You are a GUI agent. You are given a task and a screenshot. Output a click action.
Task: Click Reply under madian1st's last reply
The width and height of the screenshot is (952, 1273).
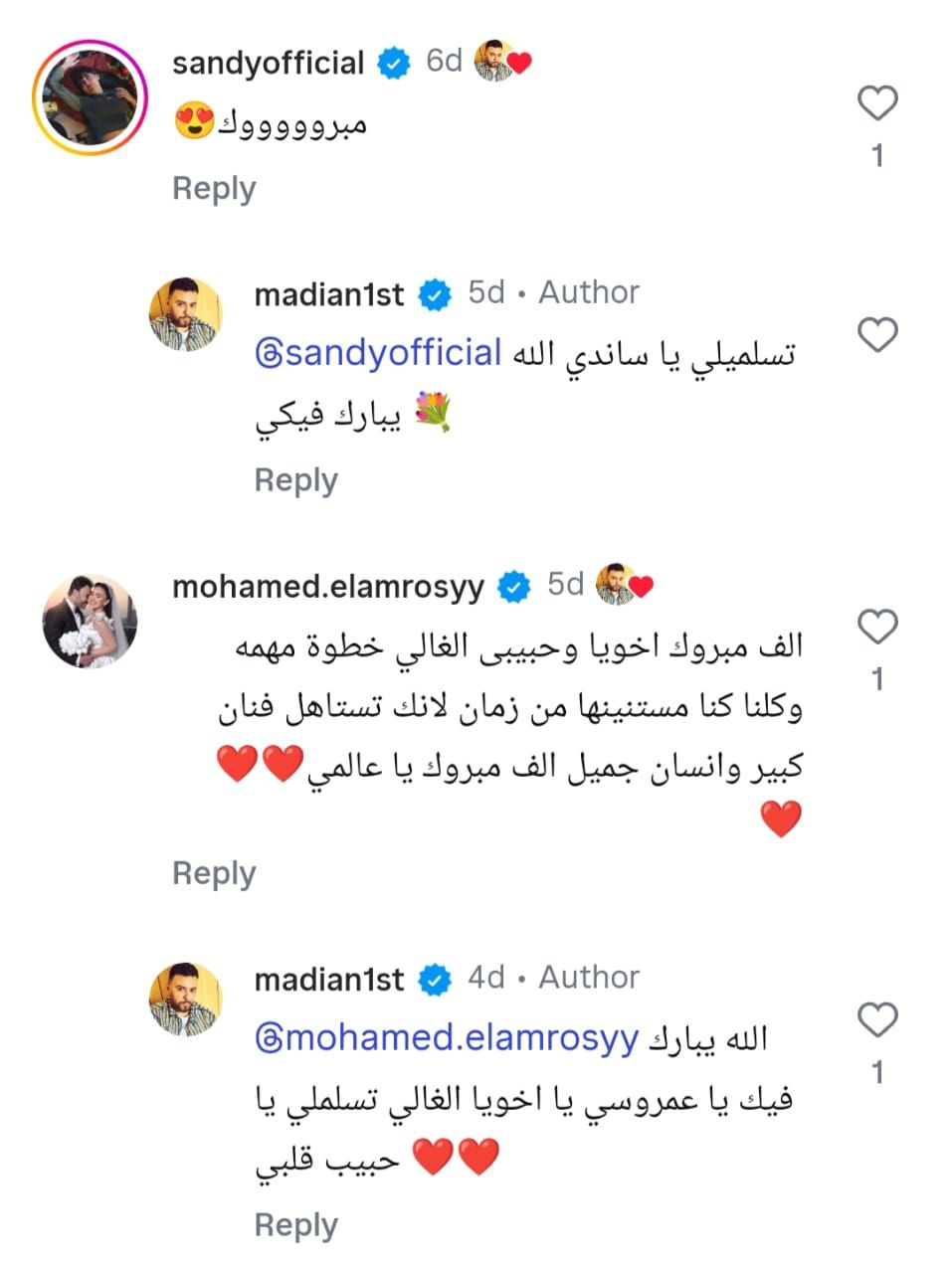[294, 1225]
